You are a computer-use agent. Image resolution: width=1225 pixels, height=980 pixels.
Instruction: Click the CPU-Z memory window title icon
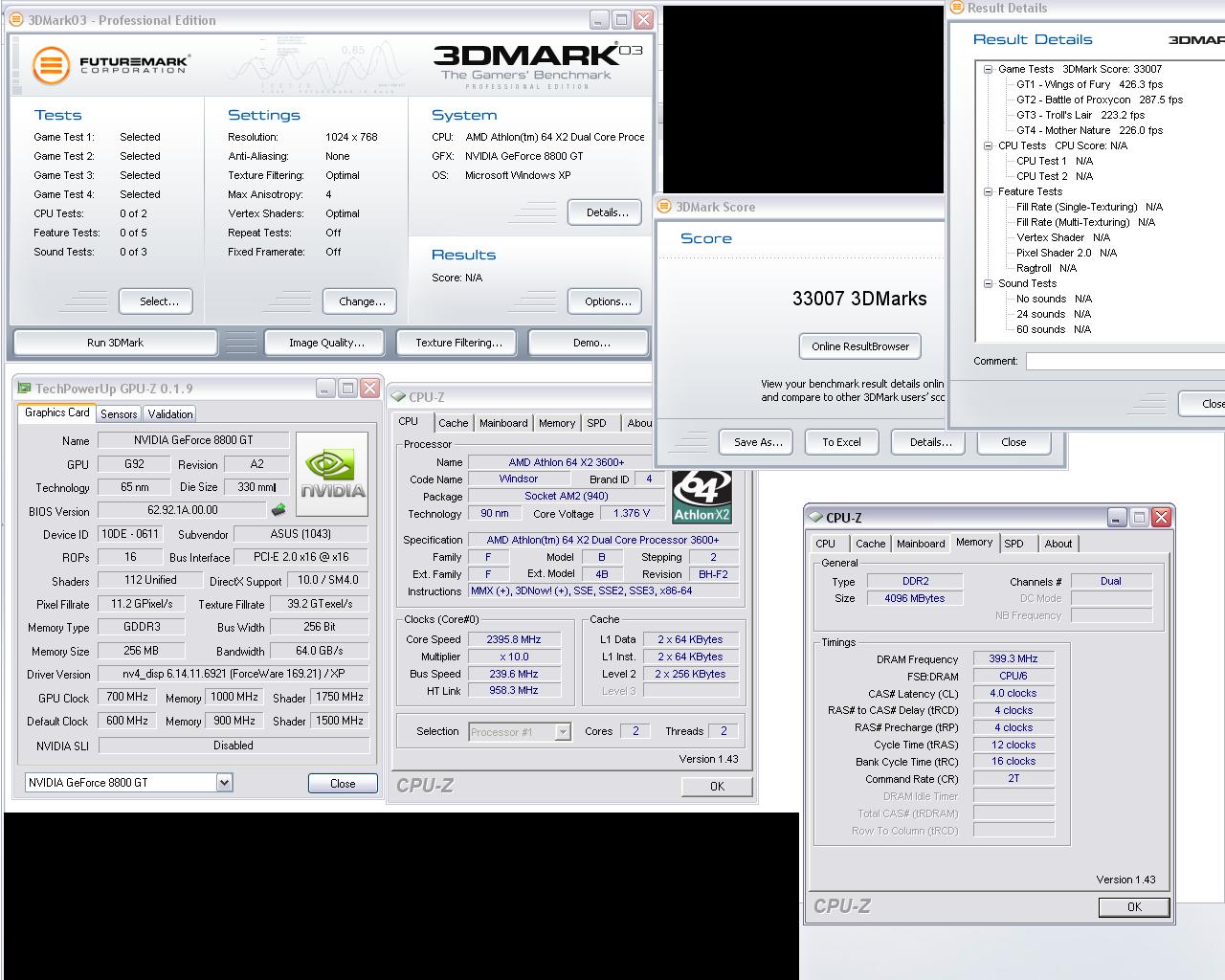coord(815,517)
